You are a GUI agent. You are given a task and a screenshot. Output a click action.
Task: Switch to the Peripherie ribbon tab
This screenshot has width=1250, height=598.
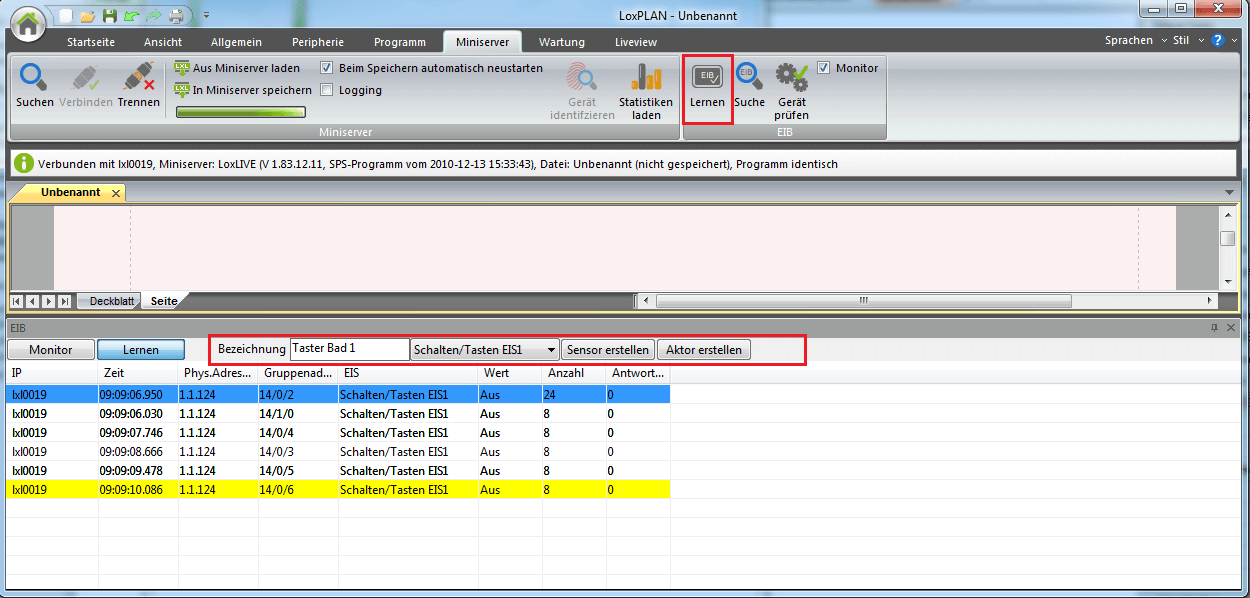coord(317,42)
